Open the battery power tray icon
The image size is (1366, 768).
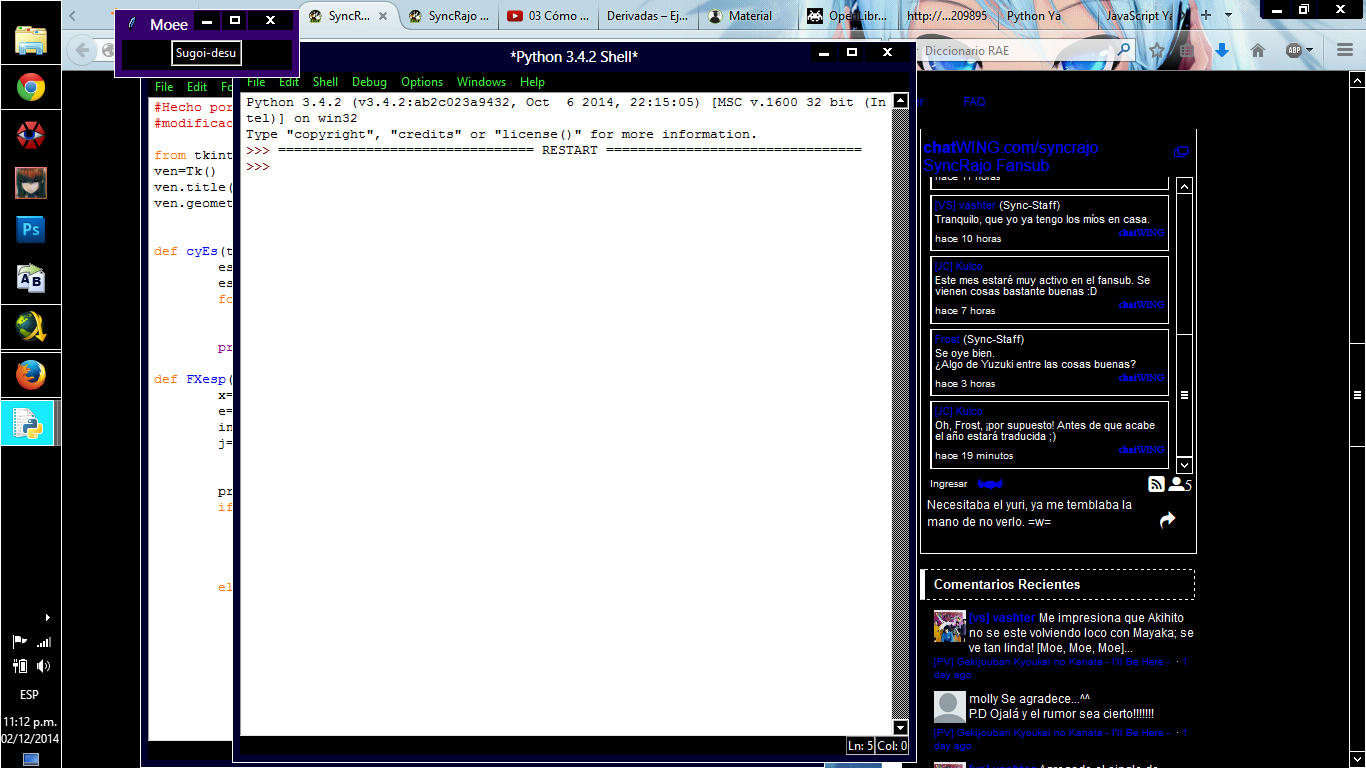tap(20, 666)
